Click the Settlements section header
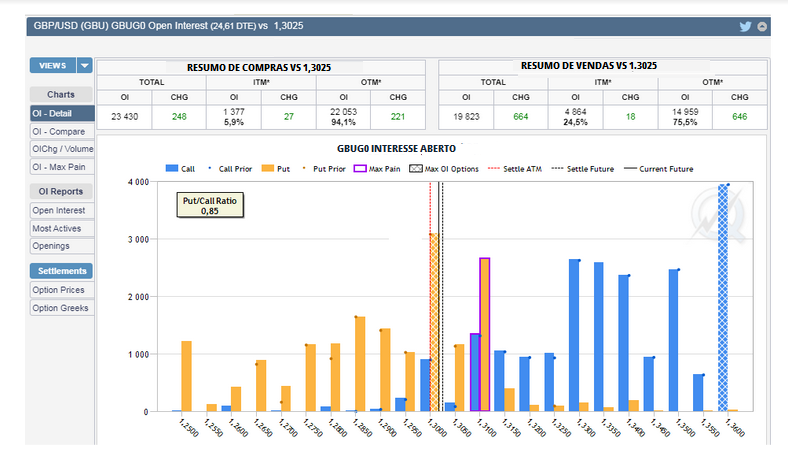This screenshot has width=788, height=456. [61, 271]
